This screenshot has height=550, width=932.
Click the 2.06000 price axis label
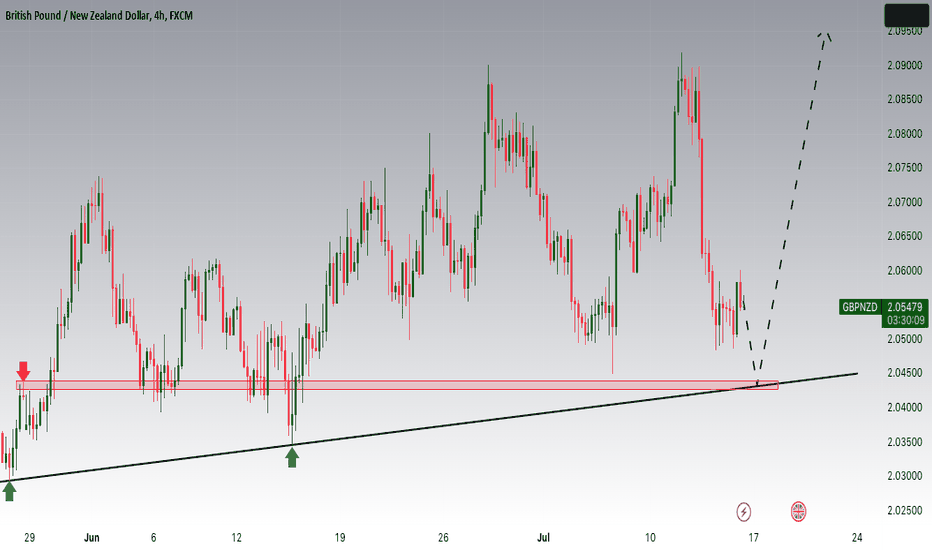pos(905,271)
